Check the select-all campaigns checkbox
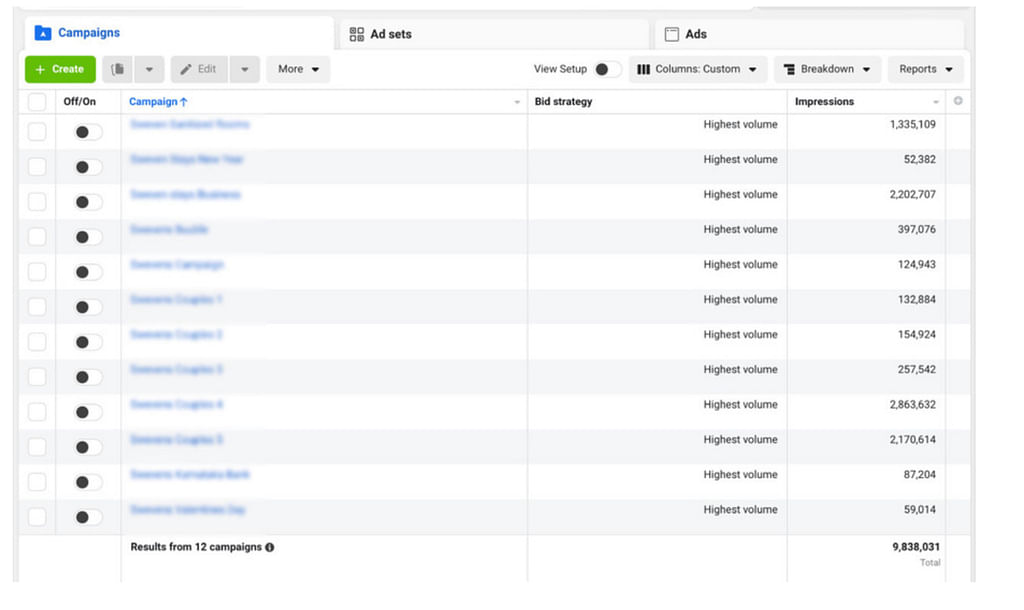 tap(37, 102)
